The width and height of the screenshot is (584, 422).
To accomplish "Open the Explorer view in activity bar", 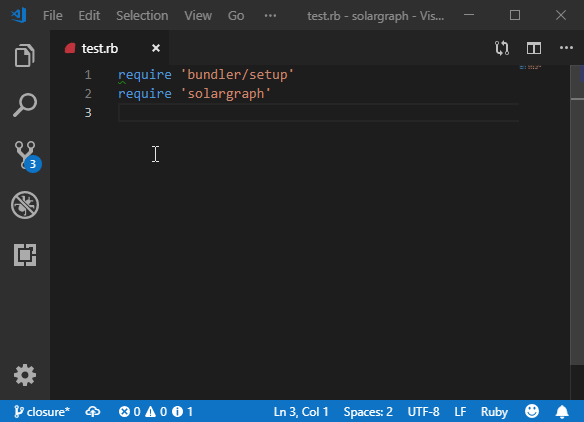I will point(25,55).
